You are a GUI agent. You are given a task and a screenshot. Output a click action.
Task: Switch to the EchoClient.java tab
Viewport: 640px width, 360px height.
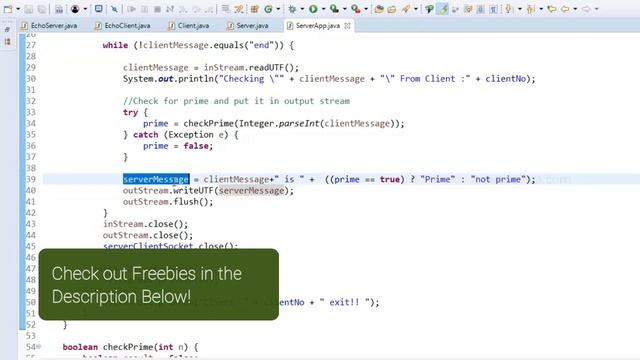[123, 26]
